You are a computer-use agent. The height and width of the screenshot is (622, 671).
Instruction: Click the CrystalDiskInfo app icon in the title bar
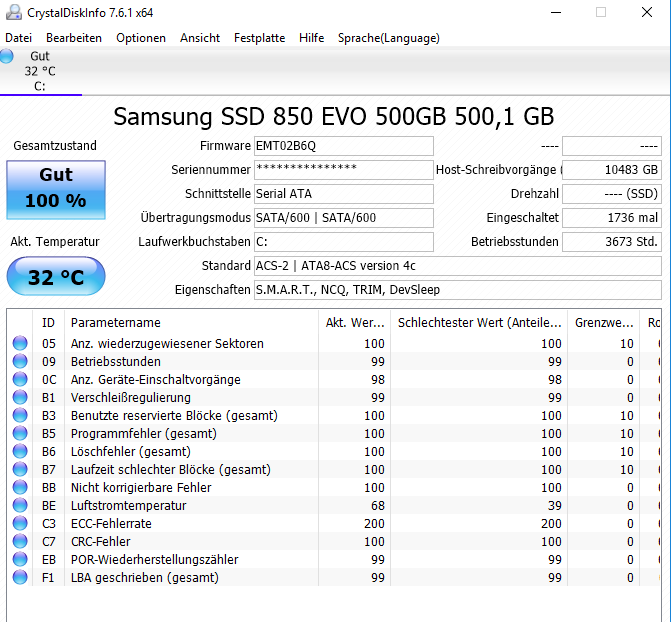(14, 12)
